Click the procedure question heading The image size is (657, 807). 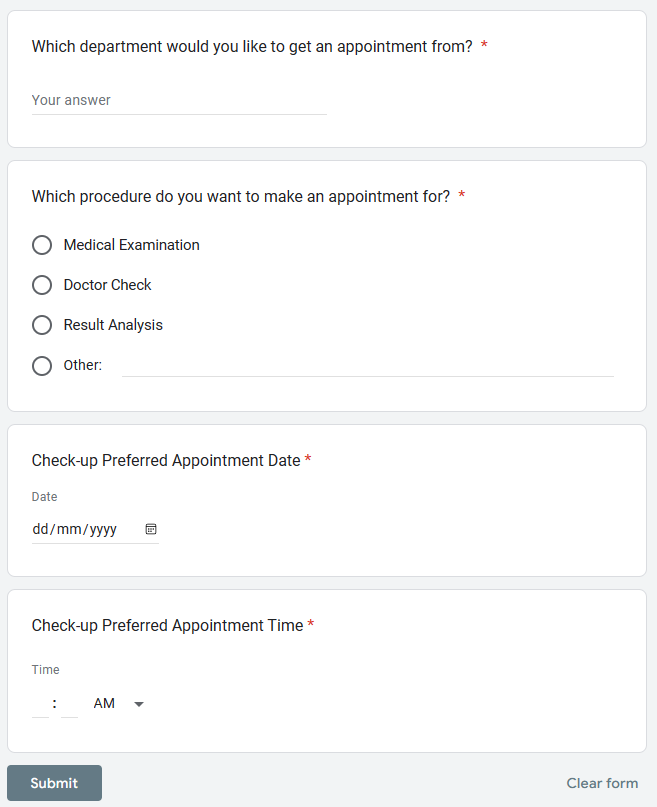tap(241, 196)
